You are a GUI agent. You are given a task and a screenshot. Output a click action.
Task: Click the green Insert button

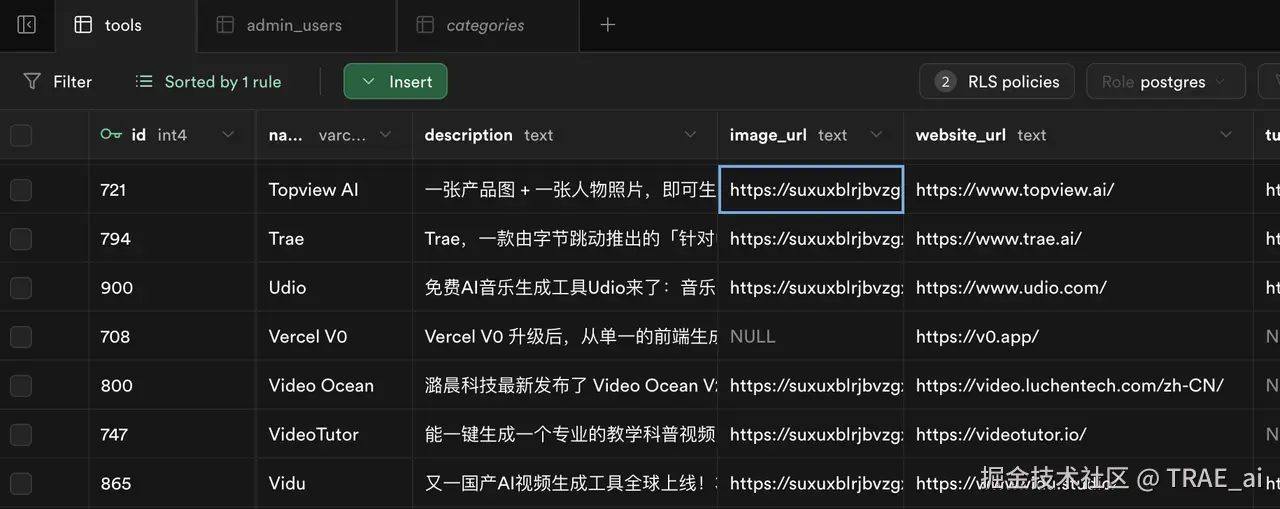click(395, 82)
